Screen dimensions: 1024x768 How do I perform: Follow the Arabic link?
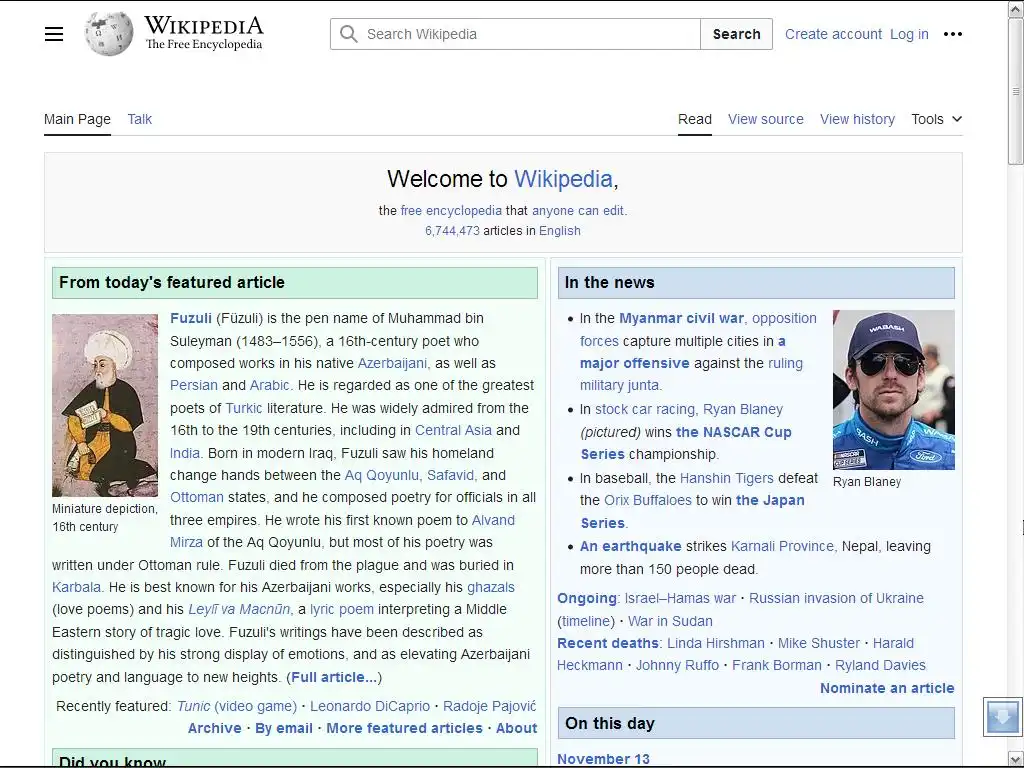click(x=269, y=385)
